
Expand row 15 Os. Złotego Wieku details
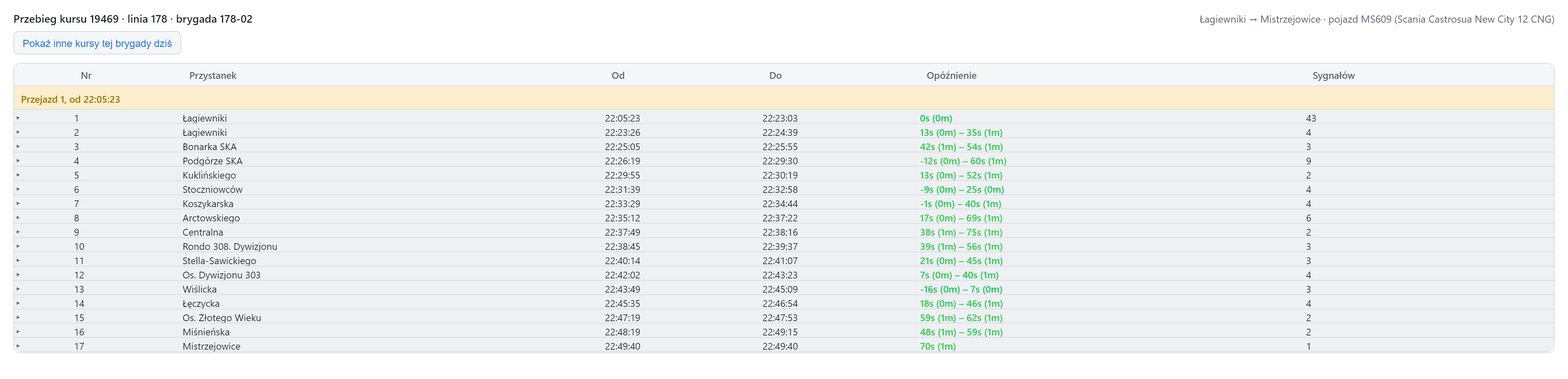(x=18, y=317)
